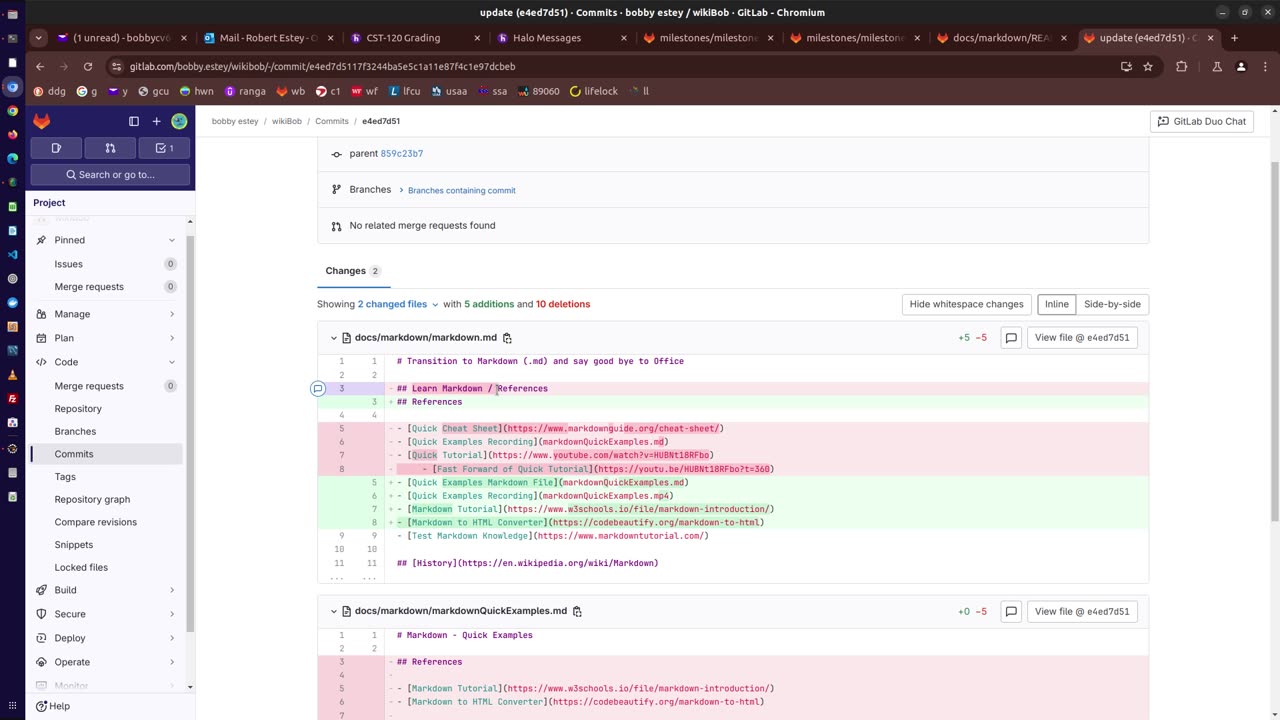Bookmark this page with the star icon

pyautogui.click(x=1148, y=66)
